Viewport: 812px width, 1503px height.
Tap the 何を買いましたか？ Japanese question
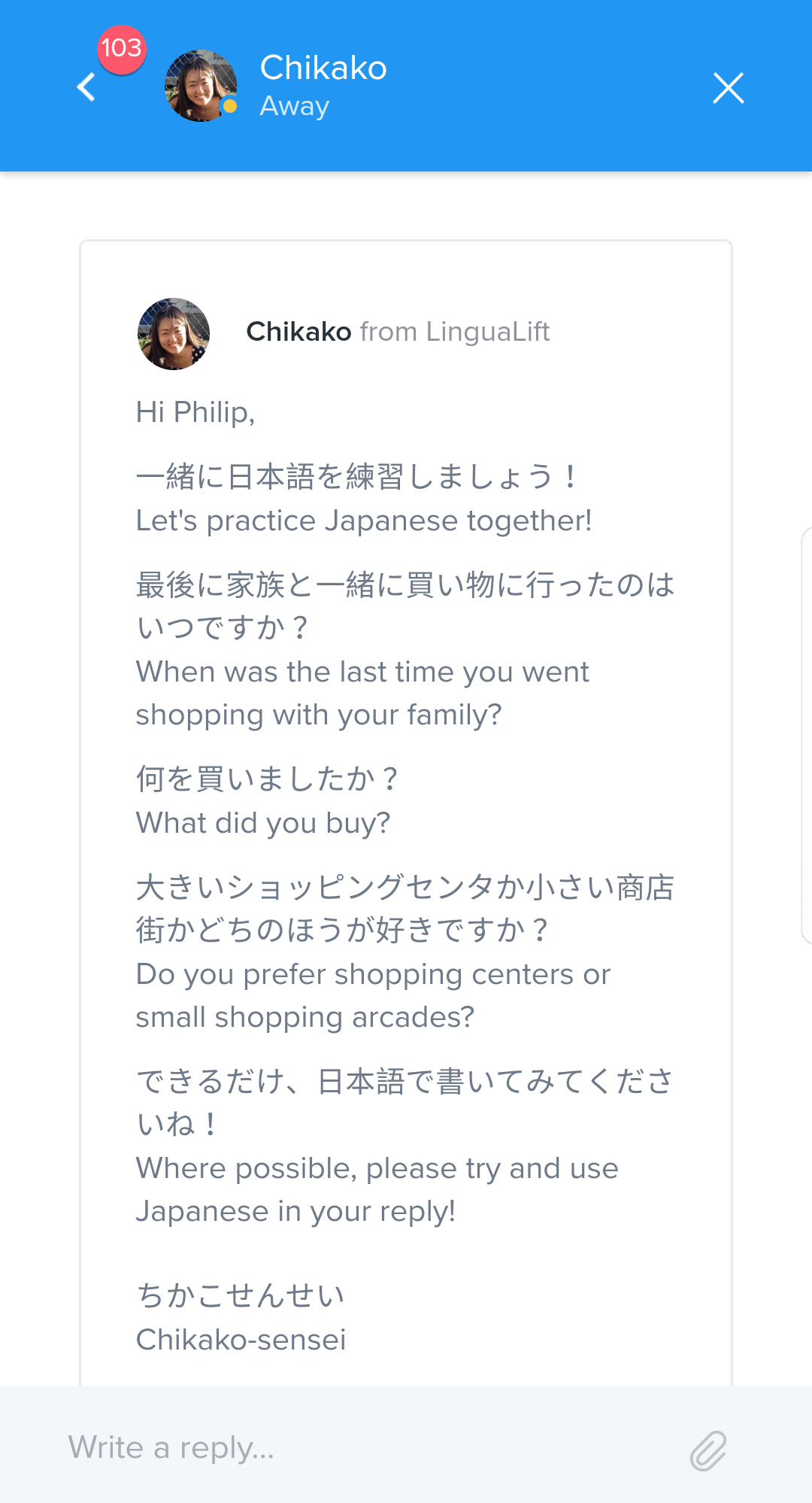(267, 779)
